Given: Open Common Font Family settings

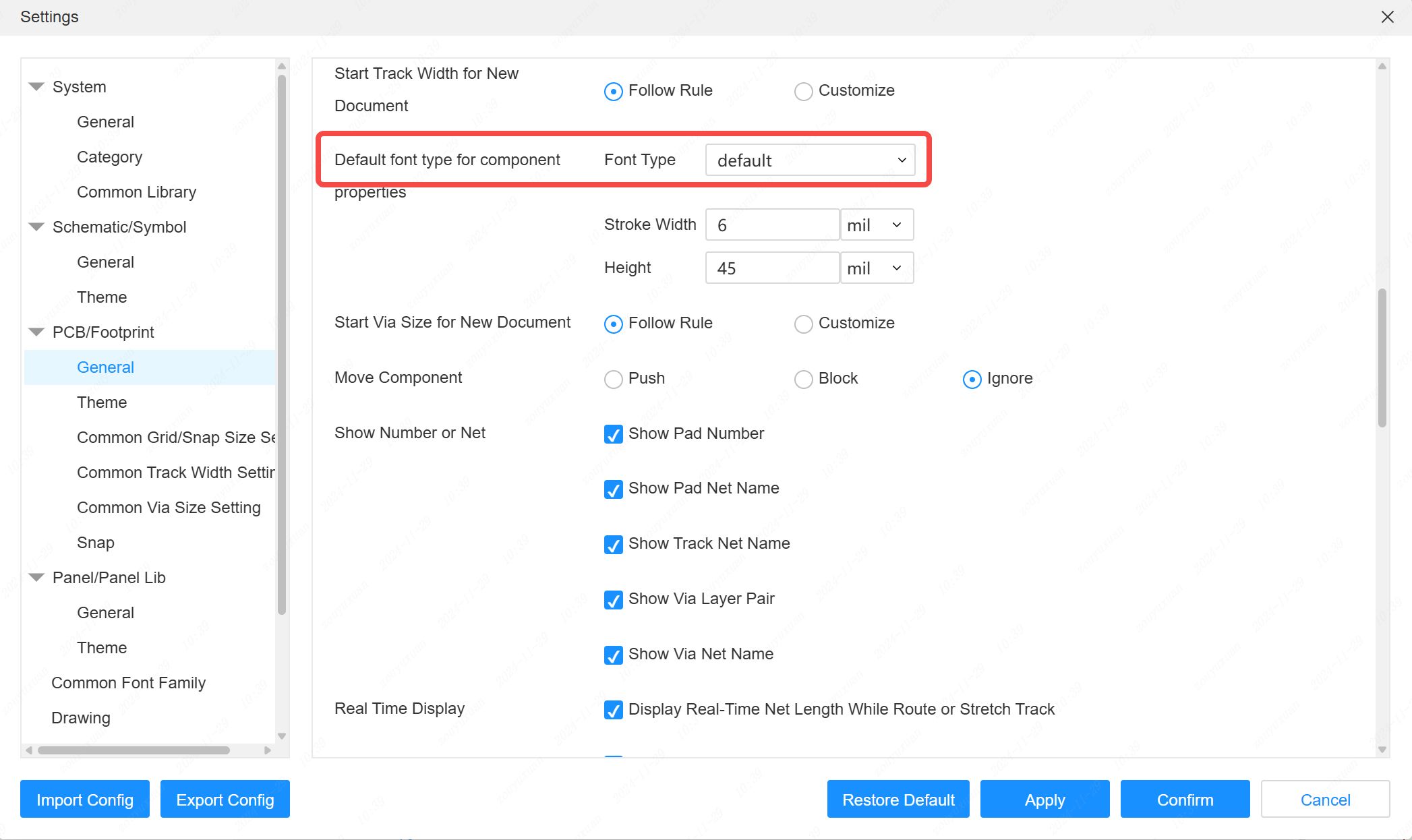Looking at the screenshot, I should coord(128,683).
